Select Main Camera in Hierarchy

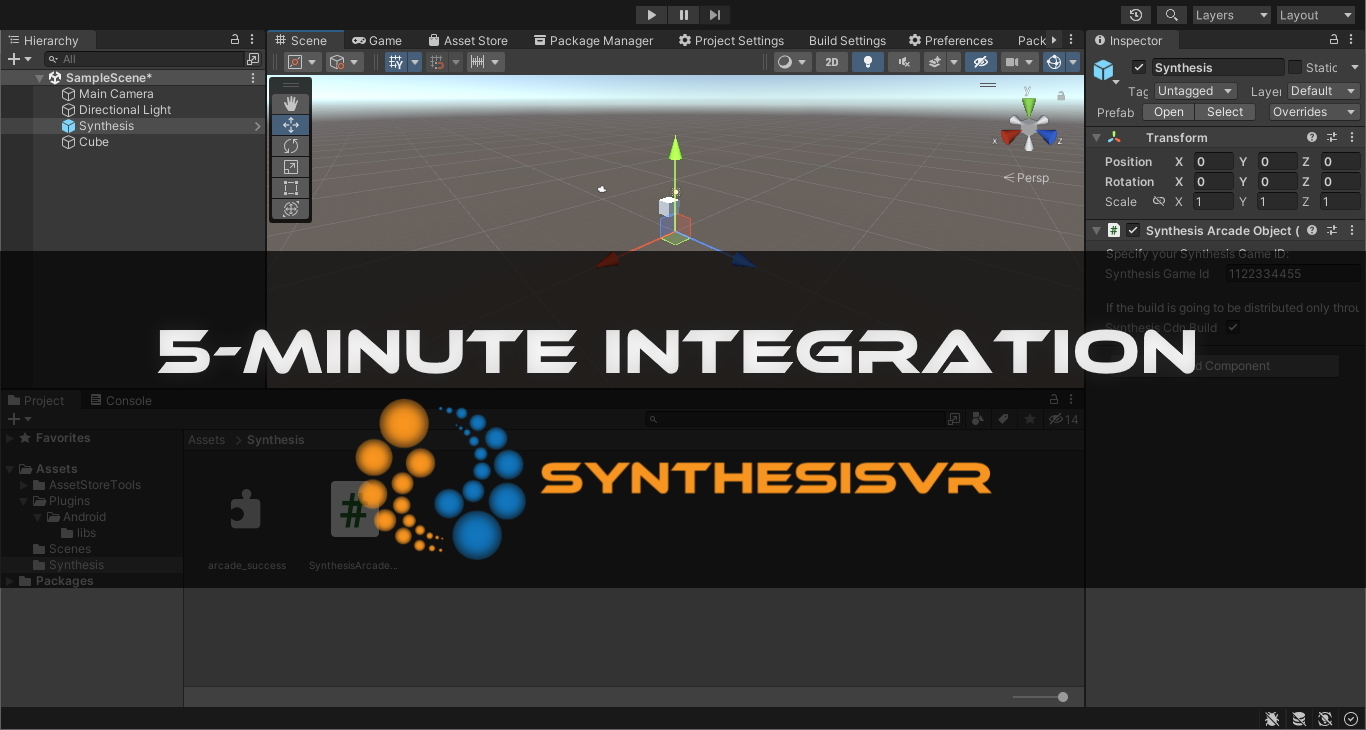click(116, 94)
